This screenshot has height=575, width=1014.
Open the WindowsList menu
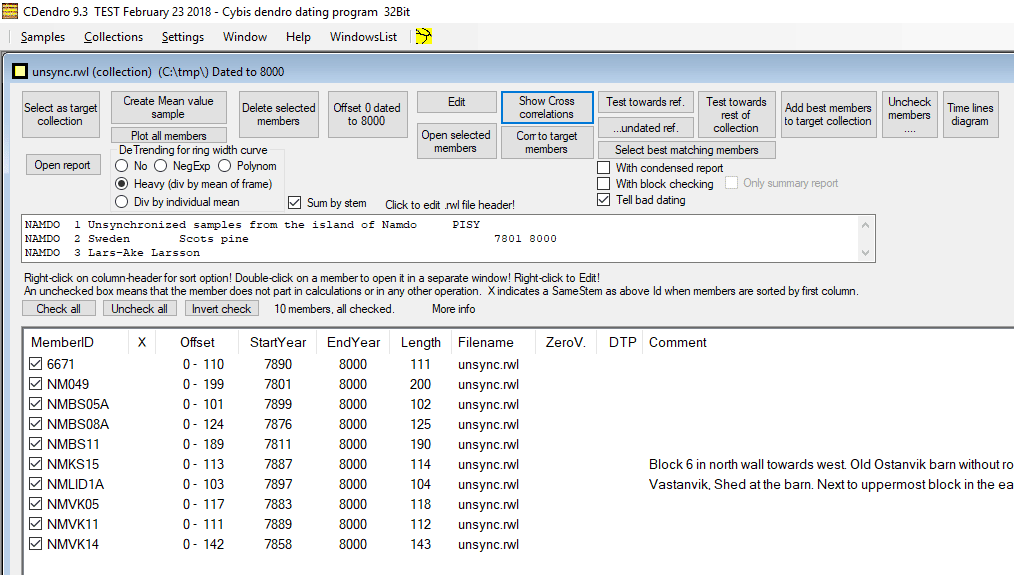(363, 37)
